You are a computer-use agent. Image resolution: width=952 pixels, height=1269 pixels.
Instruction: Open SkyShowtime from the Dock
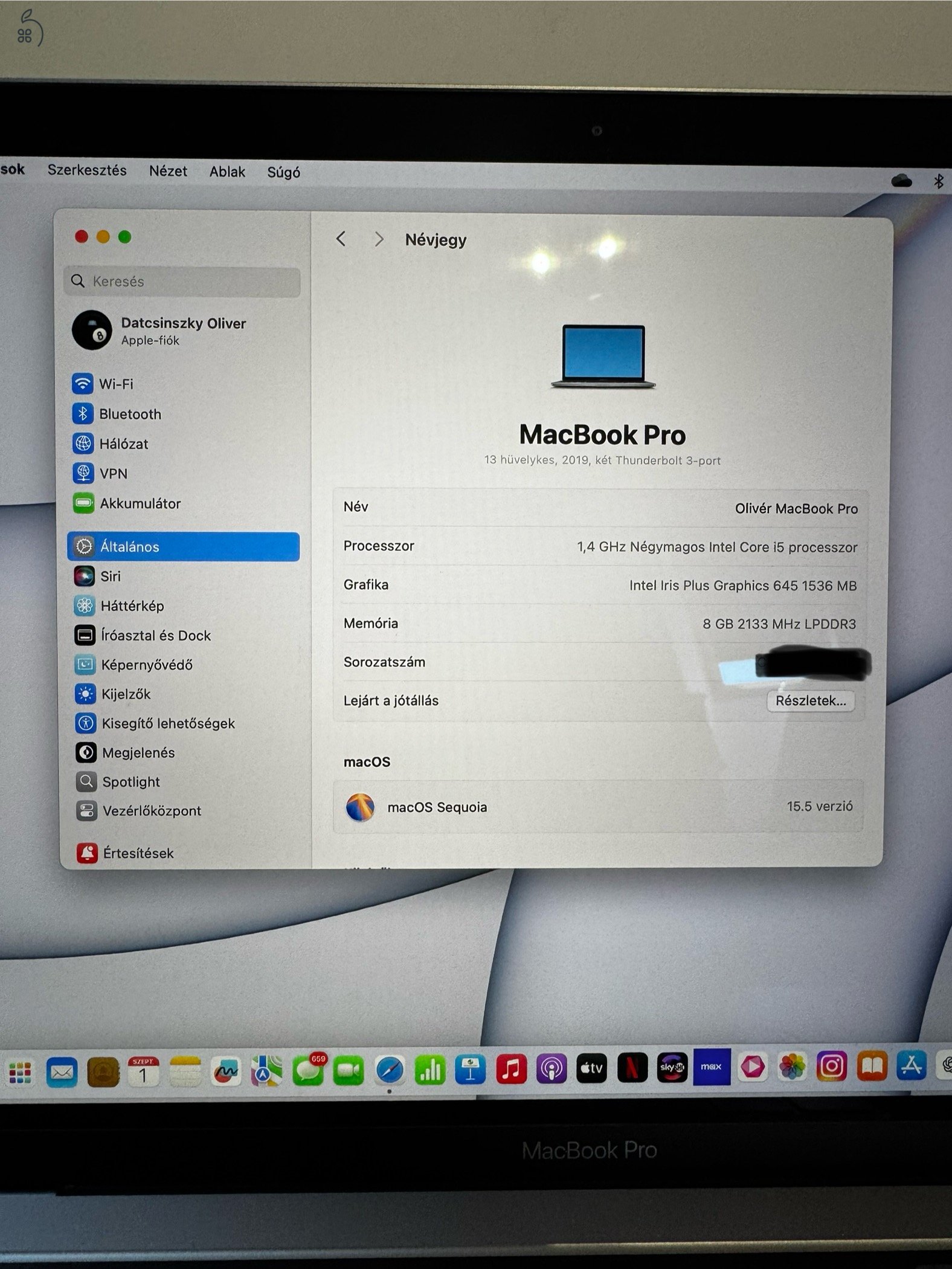pyautogui.click(x=672, y=1068)
